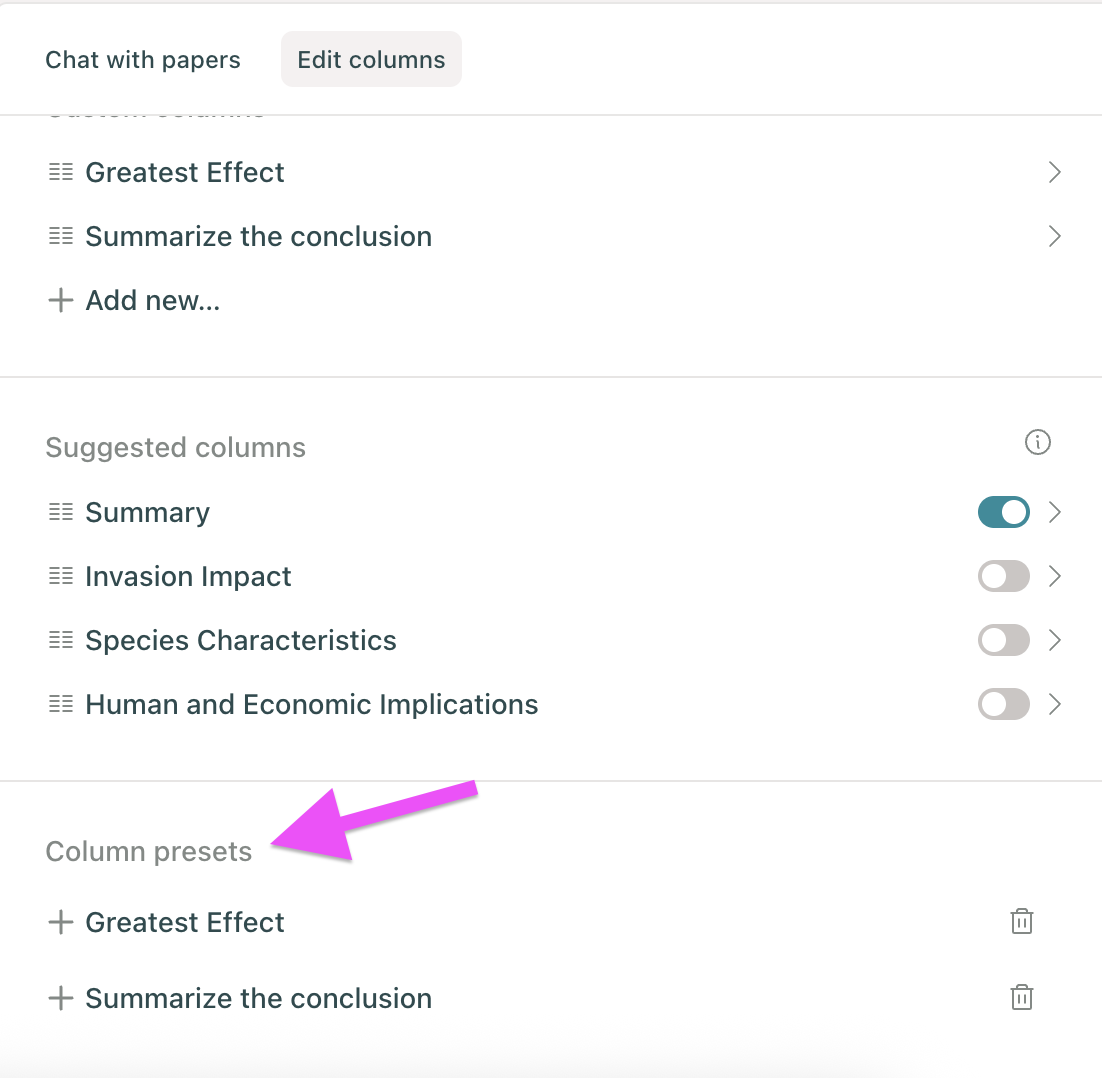Delete the Summarize the conclusion preset
The width and height of the screenshot is (1102, 1078).
click(x=1021, y=997)
